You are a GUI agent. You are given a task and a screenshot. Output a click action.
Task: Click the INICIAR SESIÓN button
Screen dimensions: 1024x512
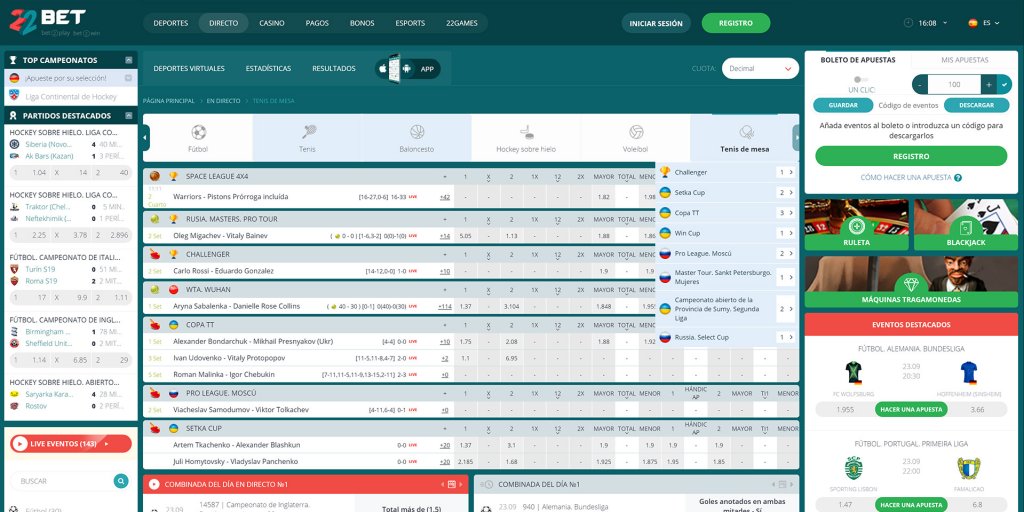[656, 24]
